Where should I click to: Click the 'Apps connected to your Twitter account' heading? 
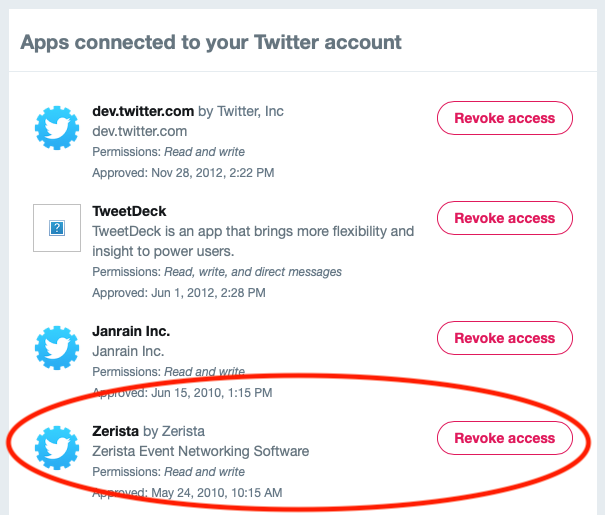pos(211,42)
